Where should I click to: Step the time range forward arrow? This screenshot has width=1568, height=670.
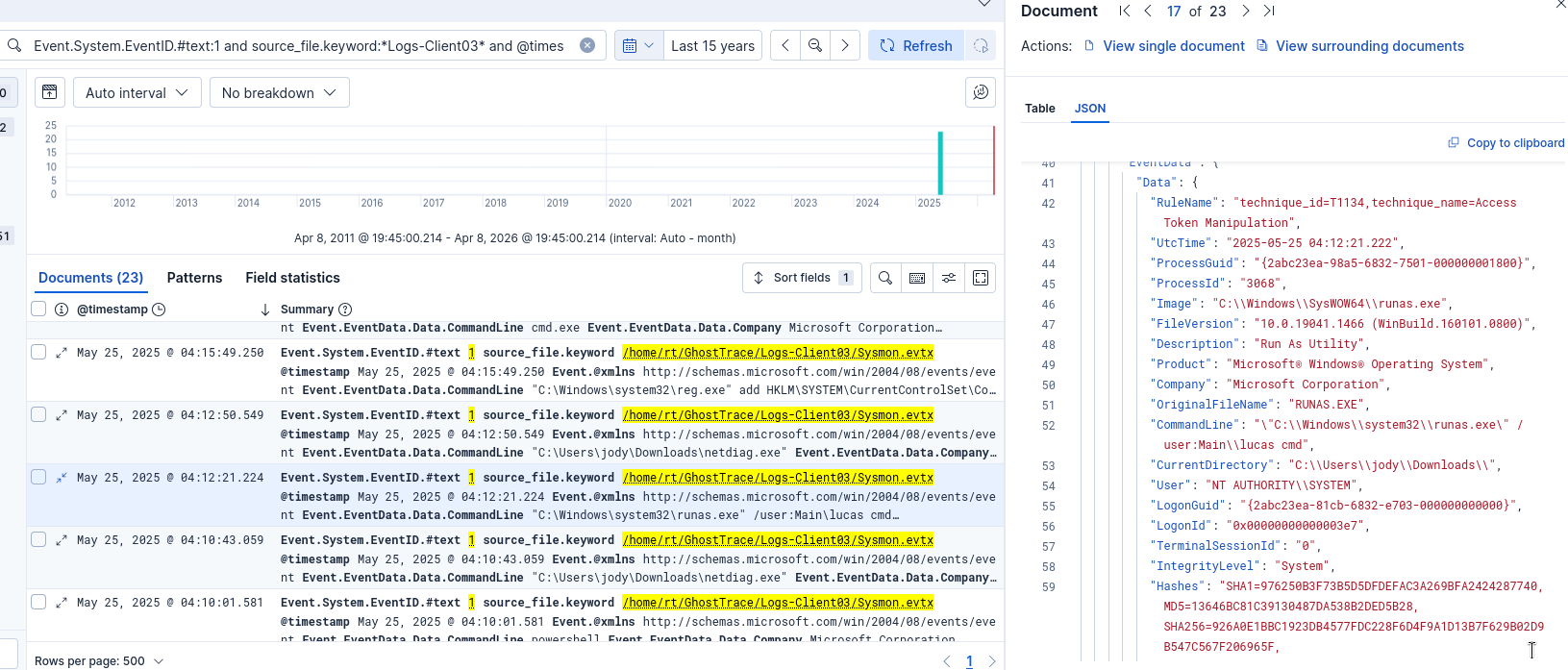845,45
